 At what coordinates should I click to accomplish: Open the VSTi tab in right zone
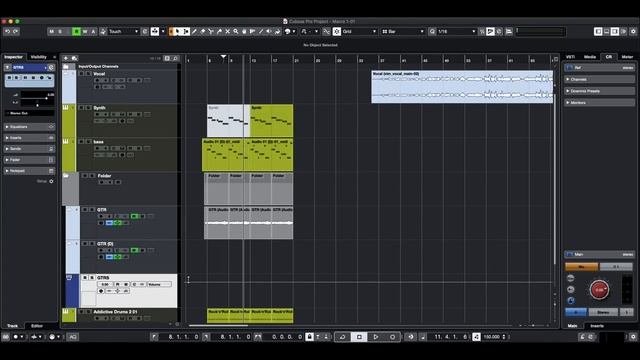[x=571, y=57]
